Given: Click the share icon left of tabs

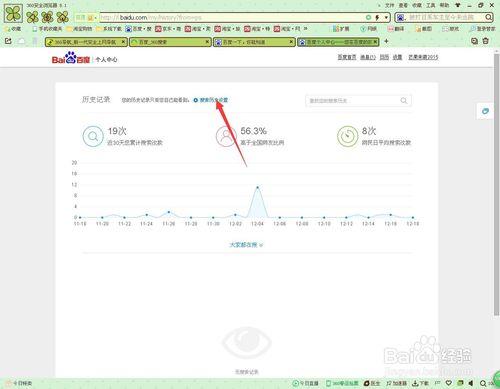Looking at the screenshot, I should click(8, 41).
